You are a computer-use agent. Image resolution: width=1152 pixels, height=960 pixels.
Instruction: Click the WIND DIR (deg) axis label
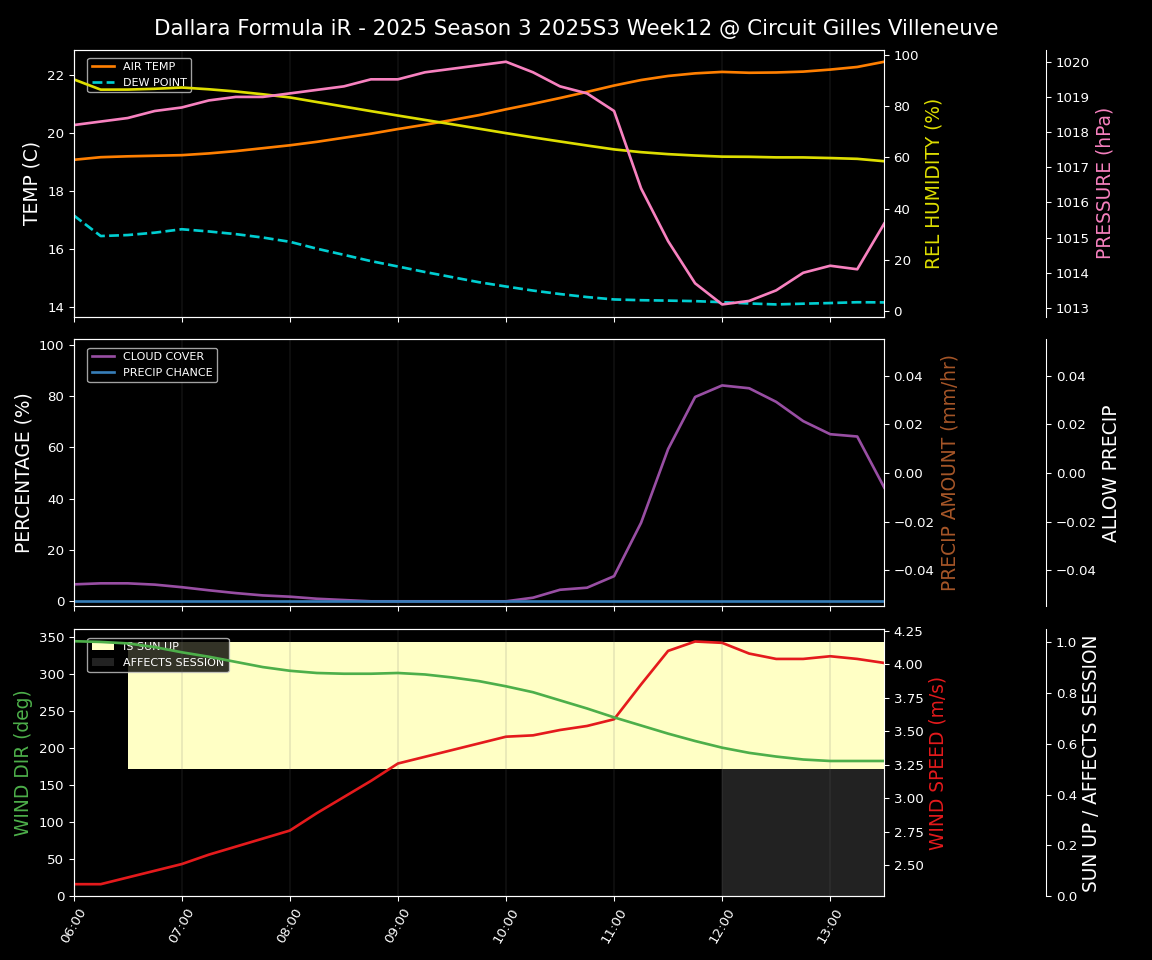21,763
